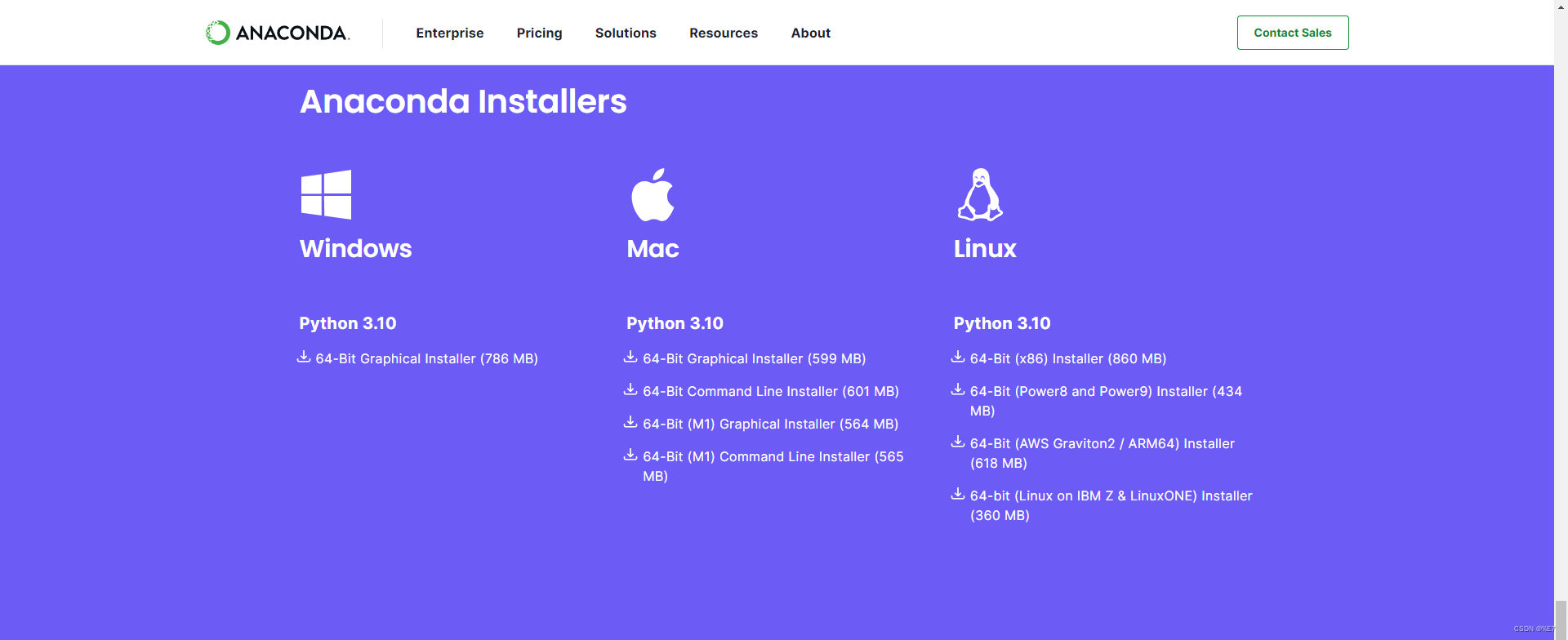Click download icon beside AWS Graviton2 ARM64 Installer
The width and height of the screenshot is (1568, 640).
958,442
